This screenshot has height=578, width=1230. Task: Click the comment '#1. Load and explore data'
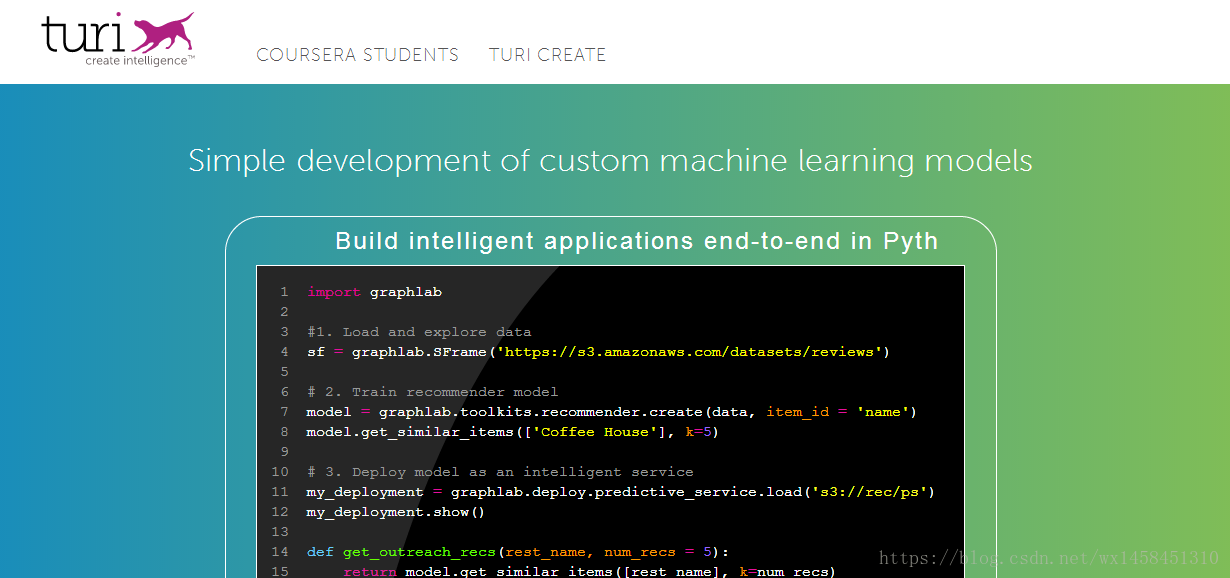click(419, 332)
